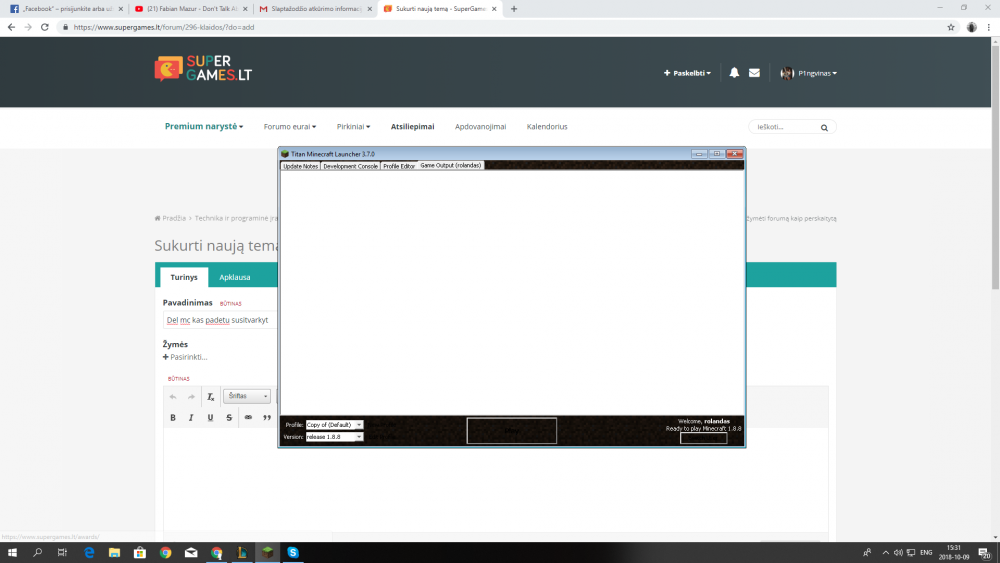
Task: Open the messages envelope icon
Action: (754, 73)
